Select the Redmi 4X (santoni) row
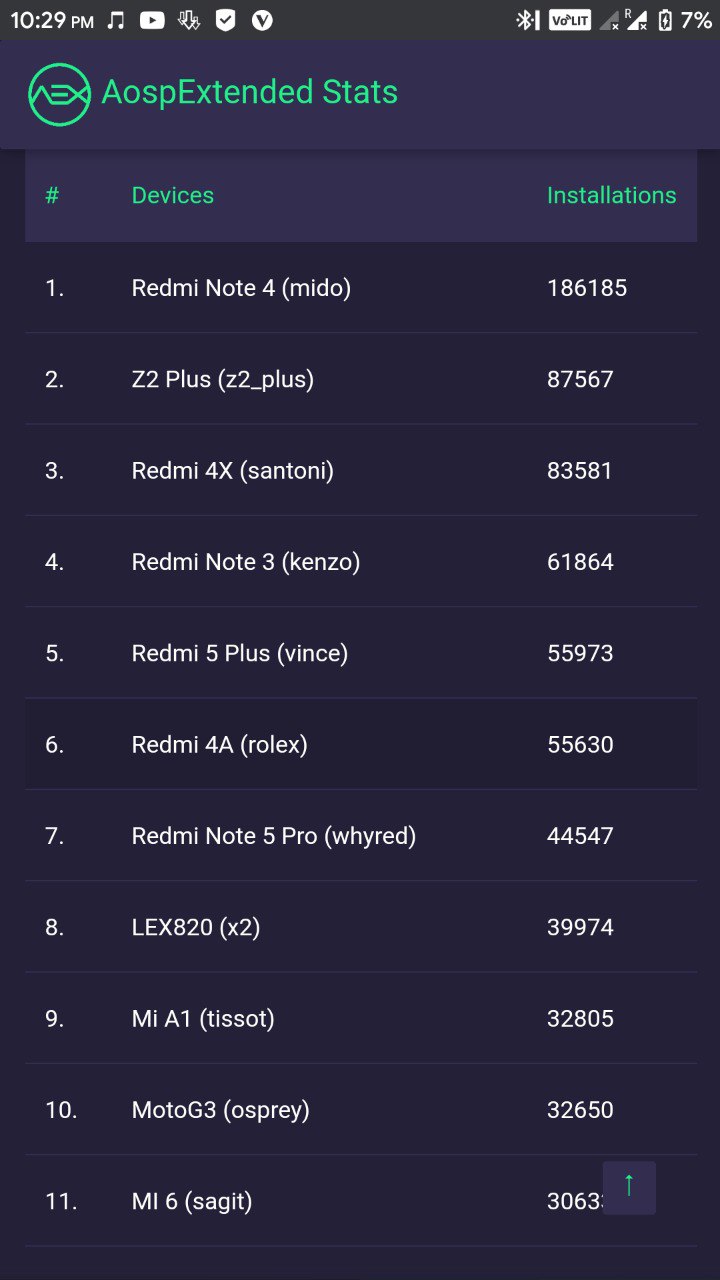This screenshot has width=720, height=1280. pos(361,470)
